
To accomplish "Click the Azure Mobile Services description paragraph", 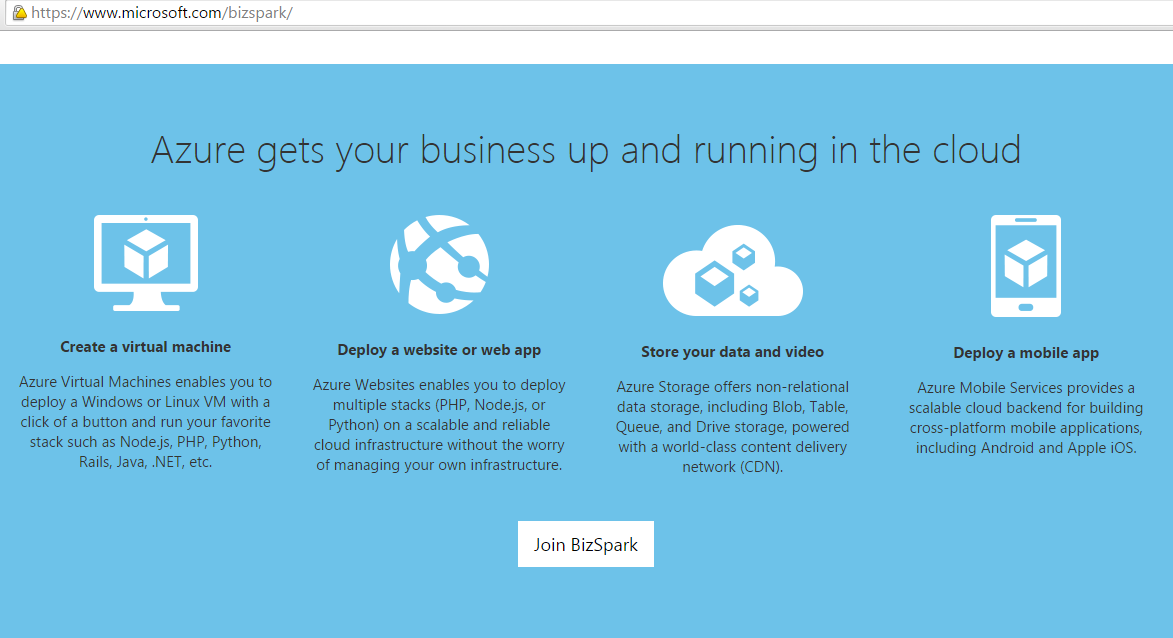I will pos(1026,418).
